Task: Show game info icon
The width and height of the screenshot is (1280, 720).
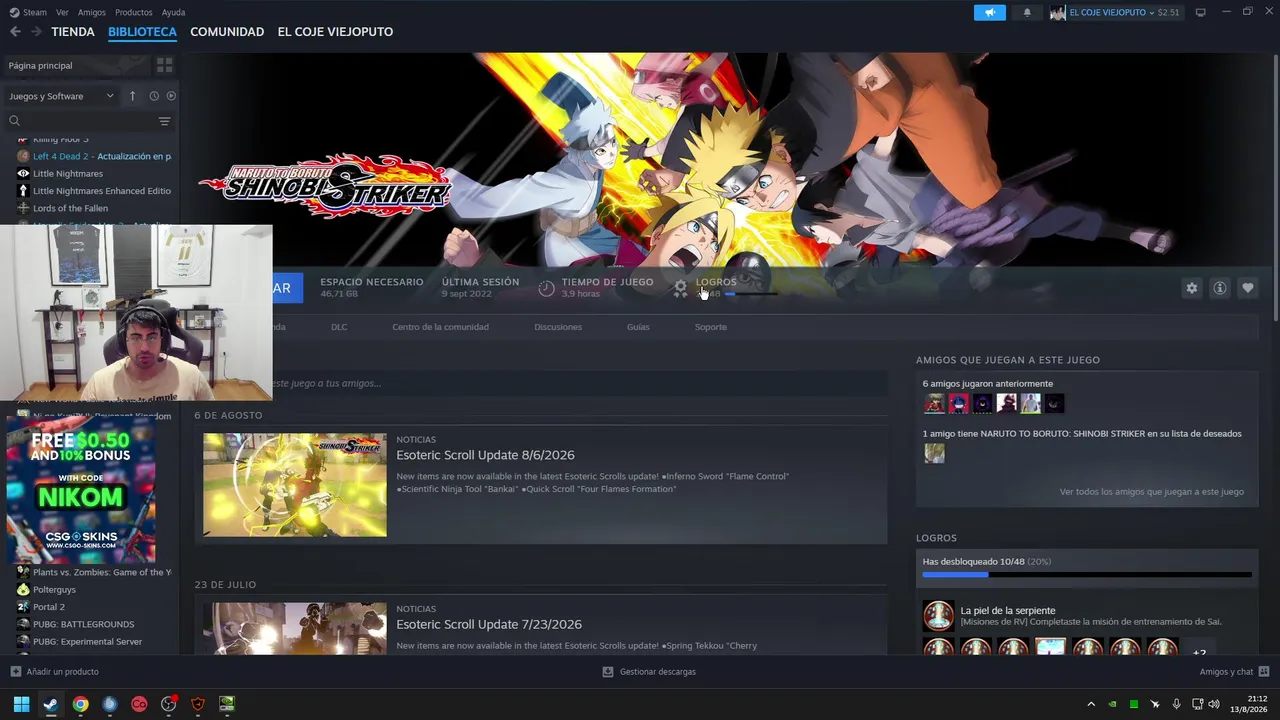Action: (x=1219, y=288)
